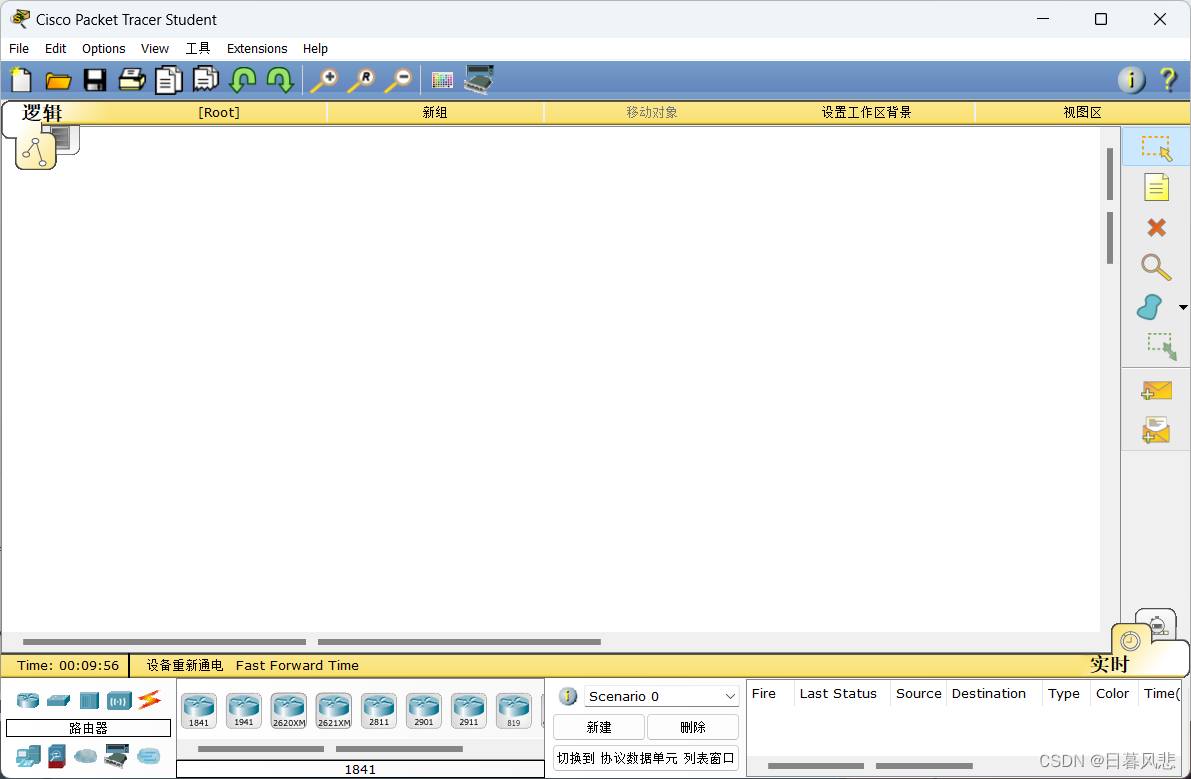Pick the 2911 router
The image size is (1191, 779).
point(469,711)
